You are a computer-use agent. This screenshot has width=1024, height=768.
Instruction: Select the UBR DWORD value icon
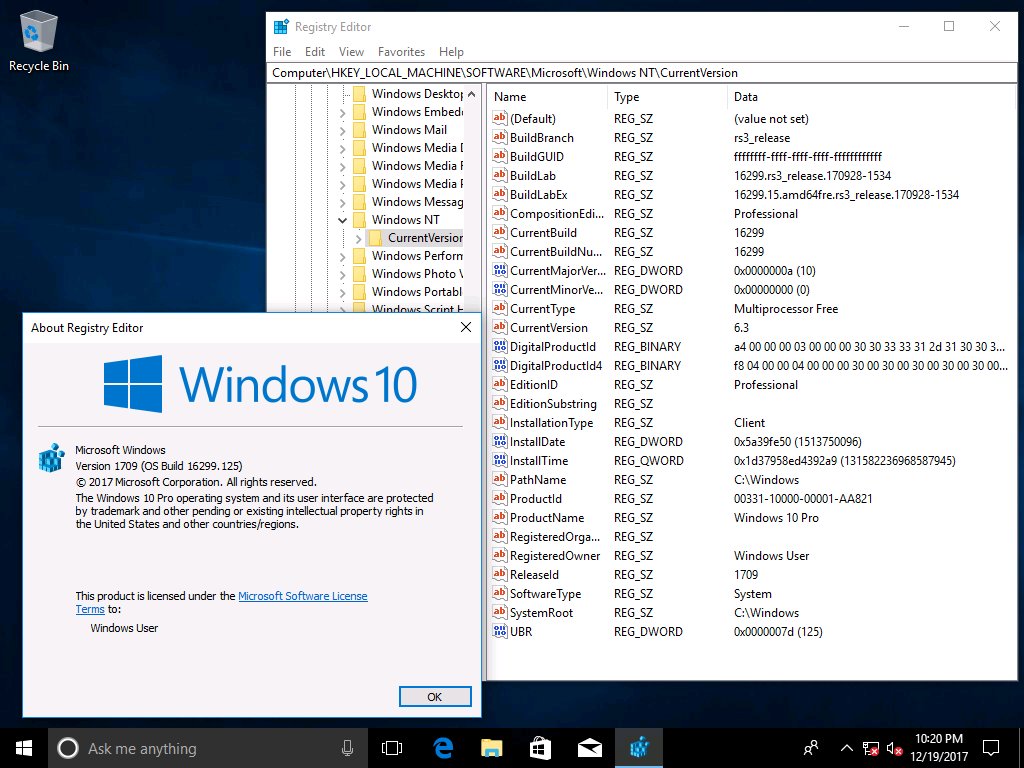click(x=500, y=632)
